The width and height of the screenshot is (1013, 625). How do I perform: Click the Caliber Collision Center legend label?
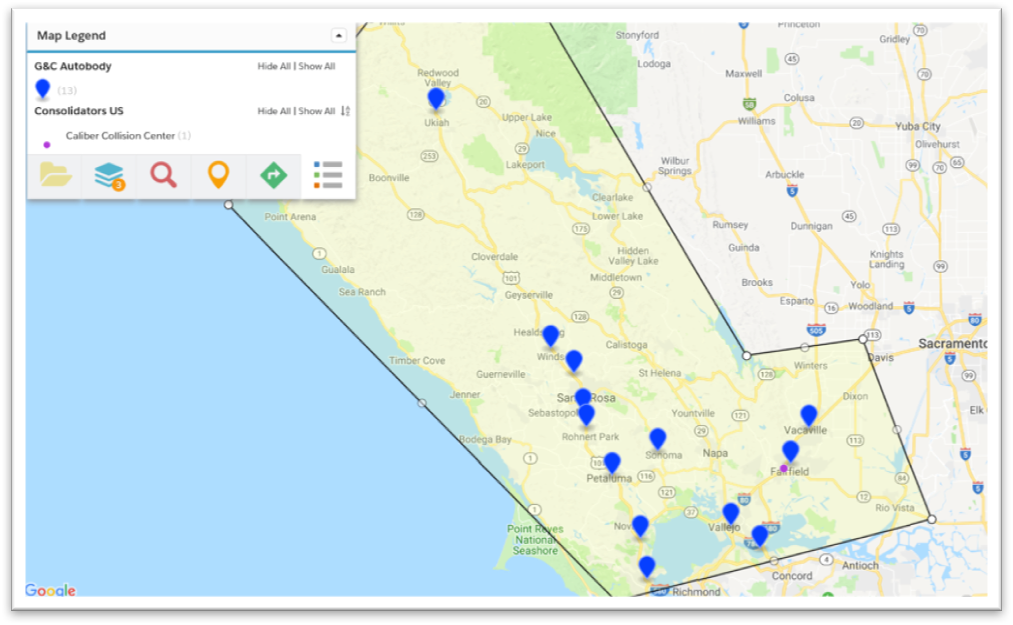(x=120, y=136)
